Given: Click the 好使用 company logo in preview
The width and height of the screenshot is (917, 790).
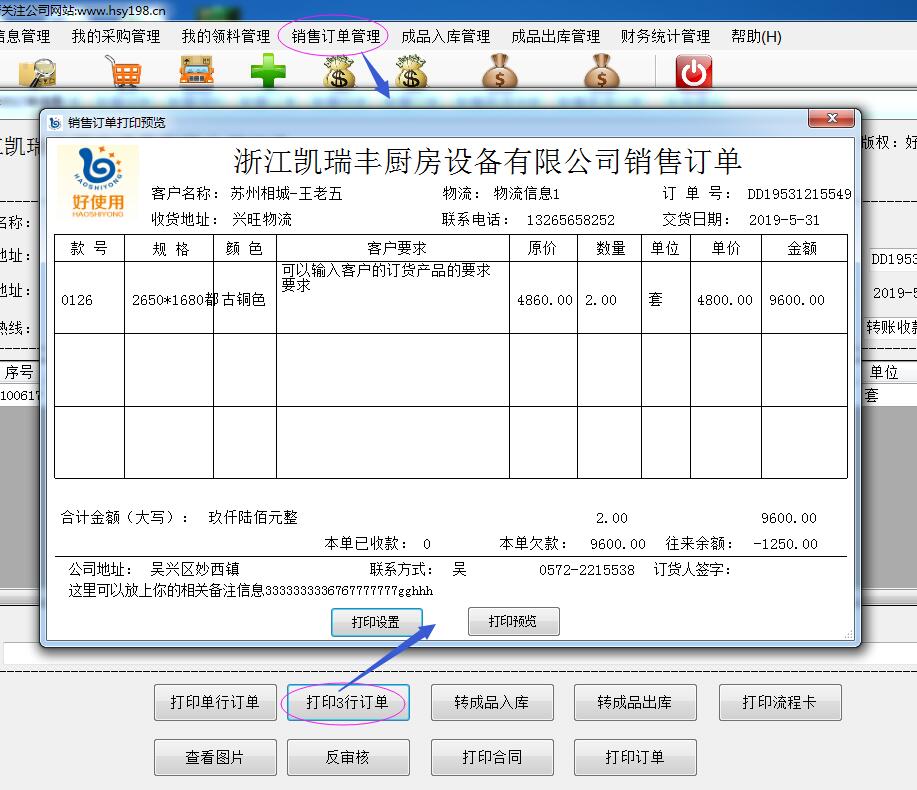Looking at the screenshot, I should [98, 182].
